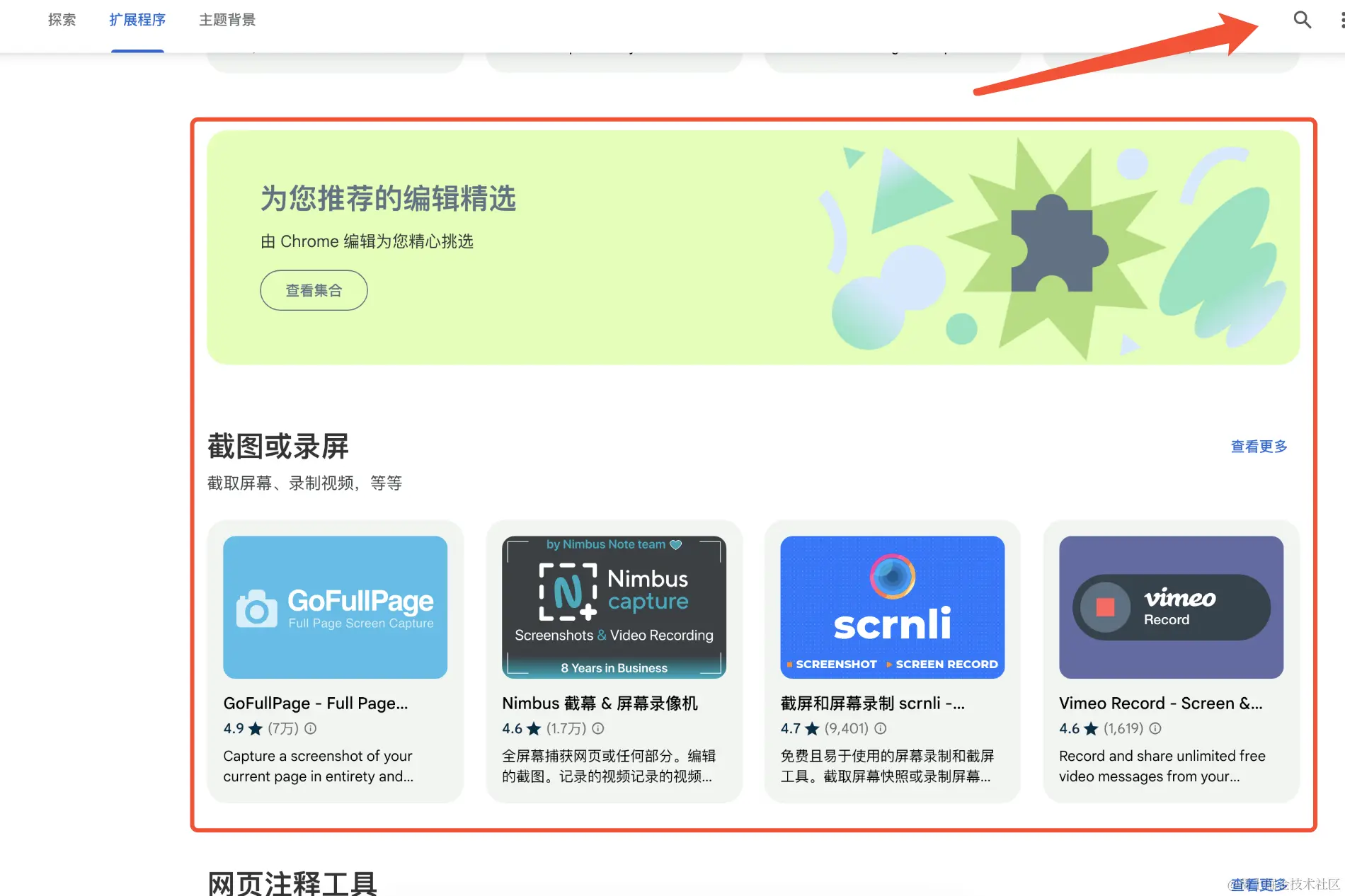Click the 截图或录屏 section heading
1345x896 pixels.
pos(278,447)
